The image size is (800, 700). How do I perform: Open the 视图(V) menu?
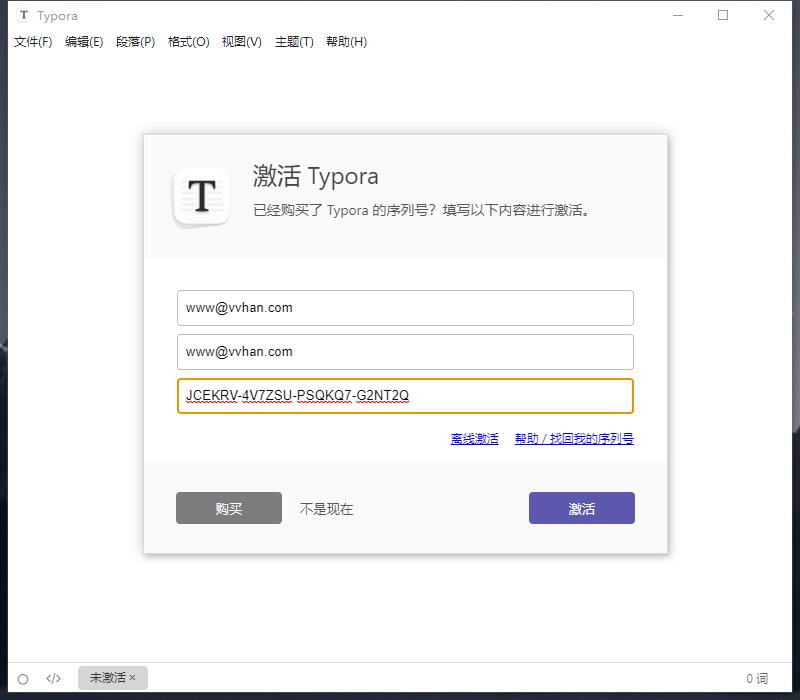(x=242, y=42)
